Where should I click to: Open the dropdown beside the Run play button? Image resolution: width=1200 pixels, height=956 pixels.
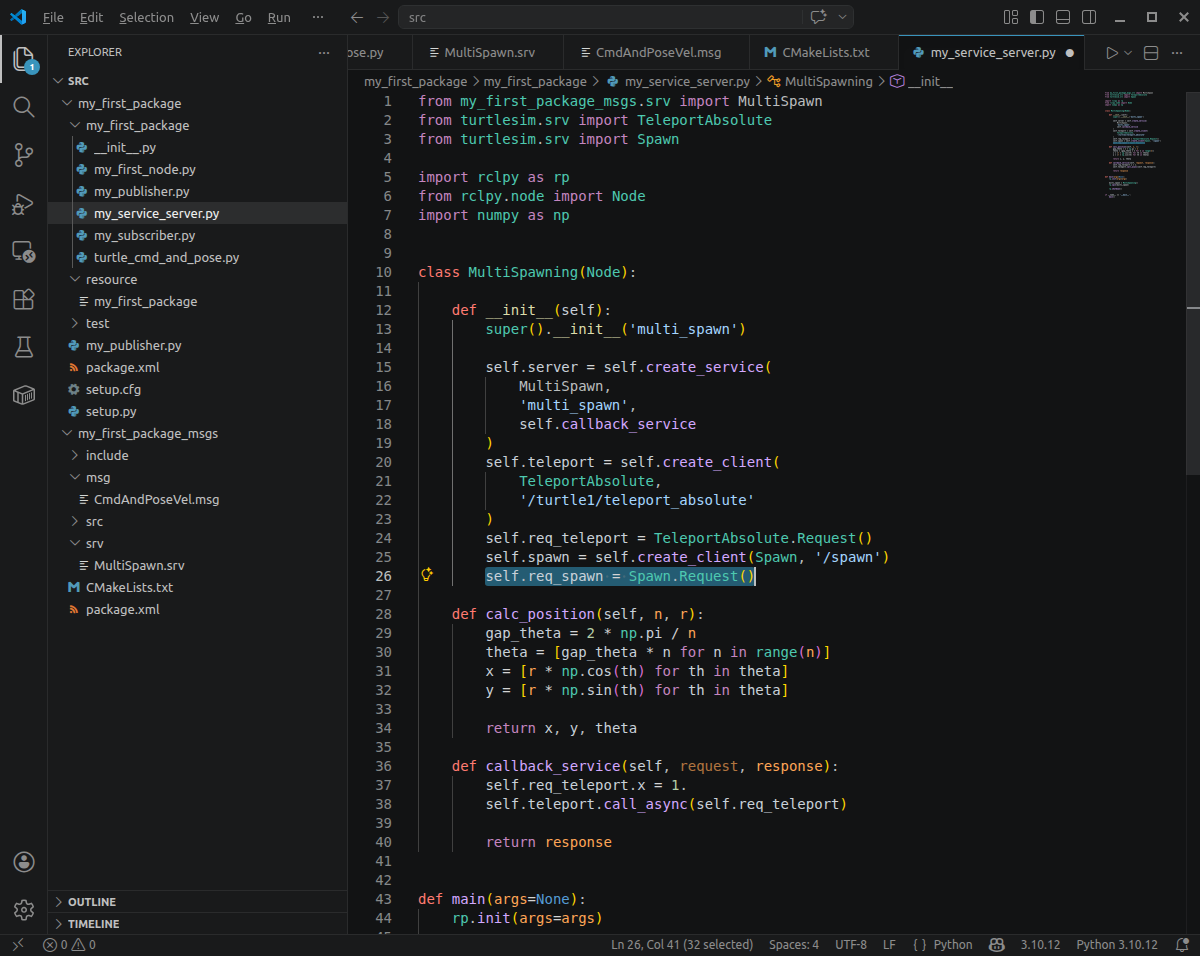point(1128,53)
